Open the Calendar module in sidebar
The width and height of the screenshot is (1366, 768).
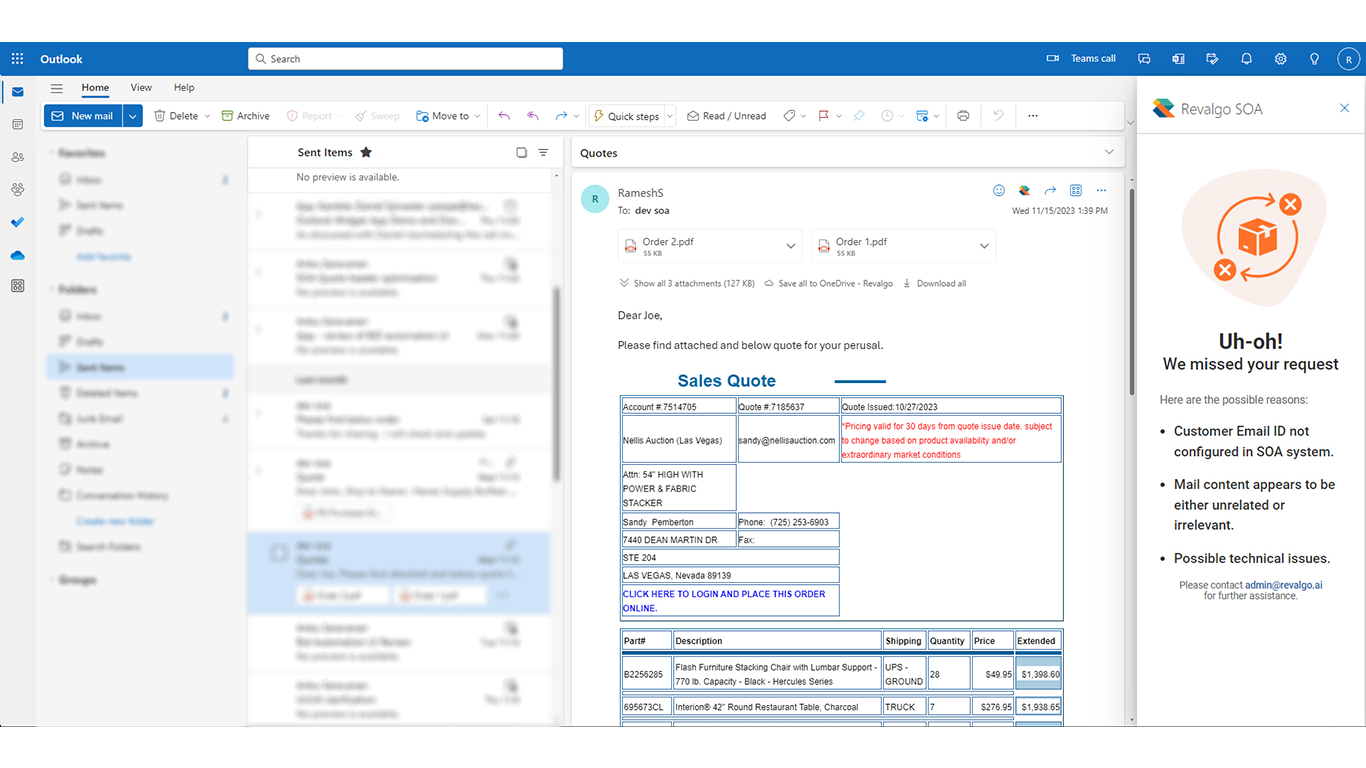[17, 125]
